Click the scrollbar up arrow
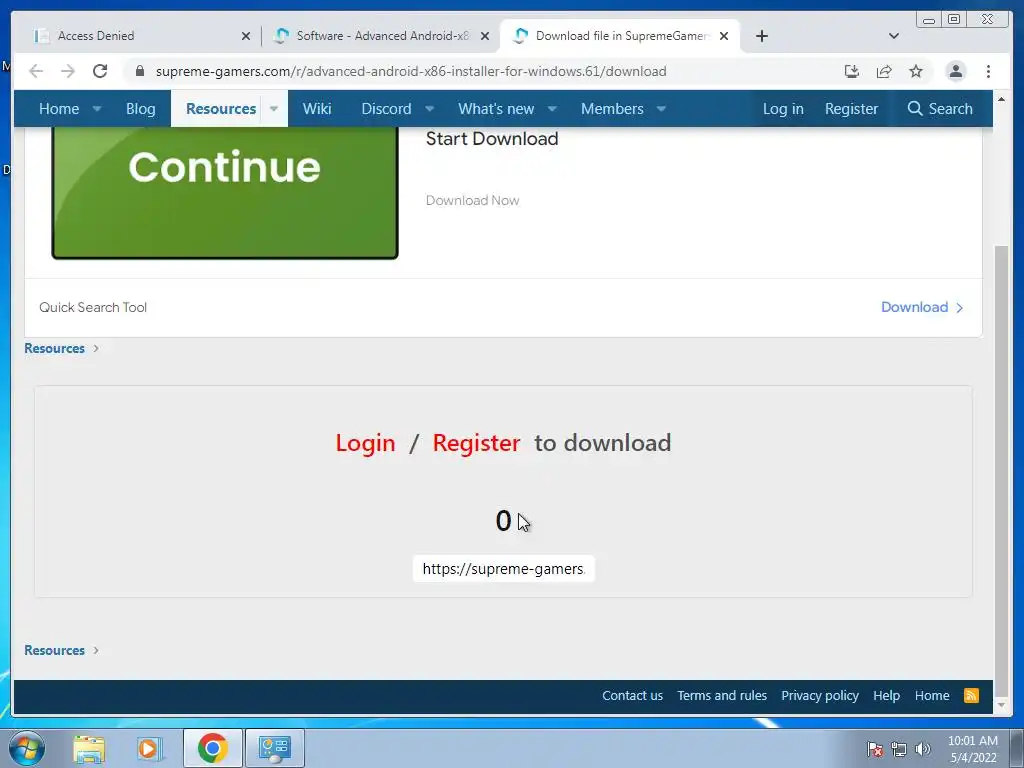Image resolution: width=1024 pixels, height=768 pixels. pos(1000,99)
